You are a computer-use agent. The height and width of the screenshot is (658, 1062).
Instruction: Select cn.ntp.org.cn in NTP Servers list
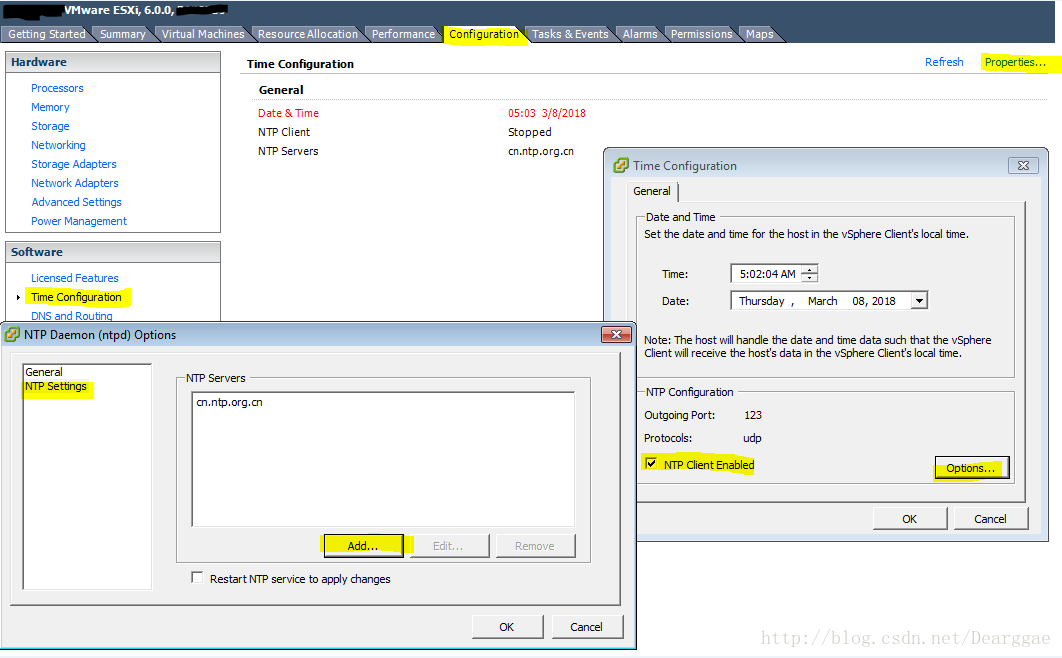229,402
